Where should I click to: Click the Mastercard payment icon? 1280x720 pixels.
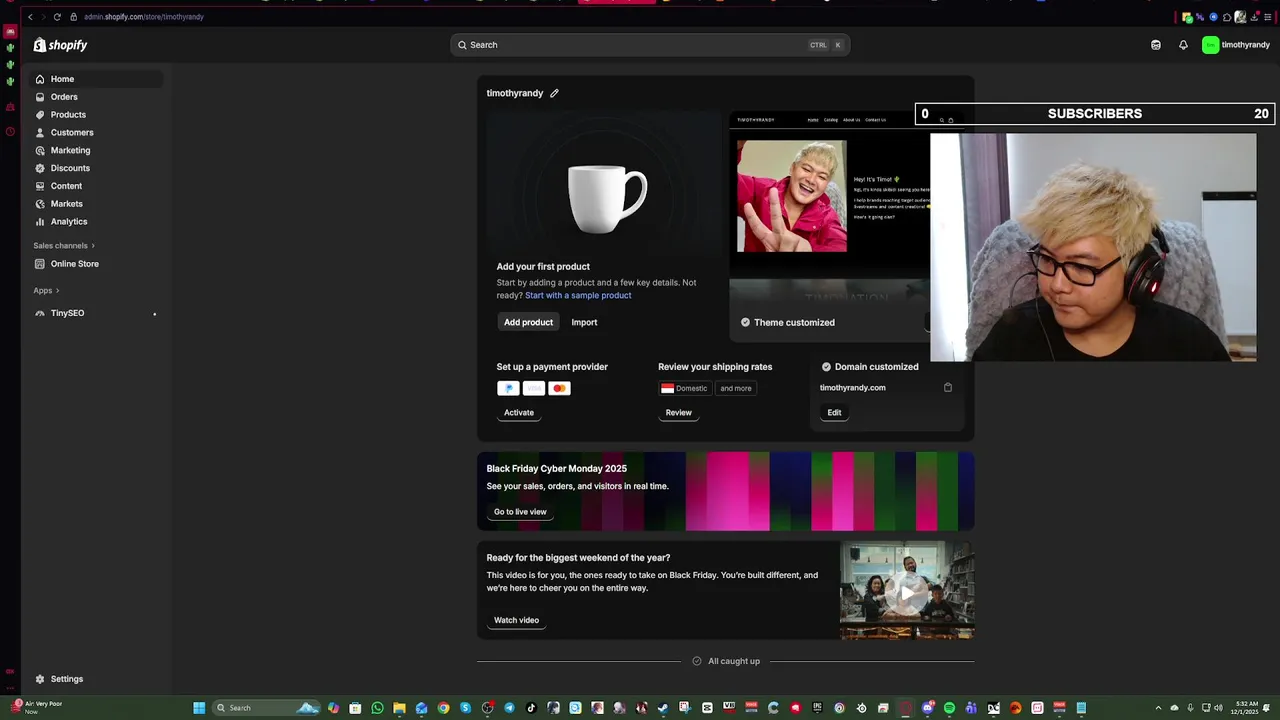[x=560, y=388]
